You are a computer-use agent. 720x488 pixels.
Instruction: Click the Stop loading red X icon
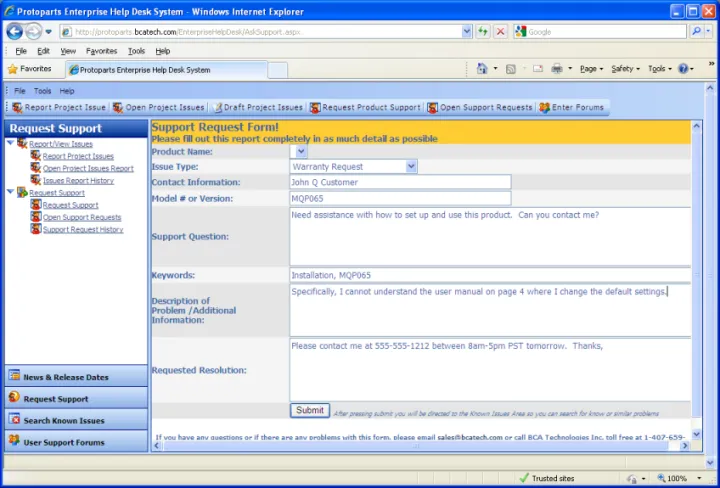pos(500,31)
